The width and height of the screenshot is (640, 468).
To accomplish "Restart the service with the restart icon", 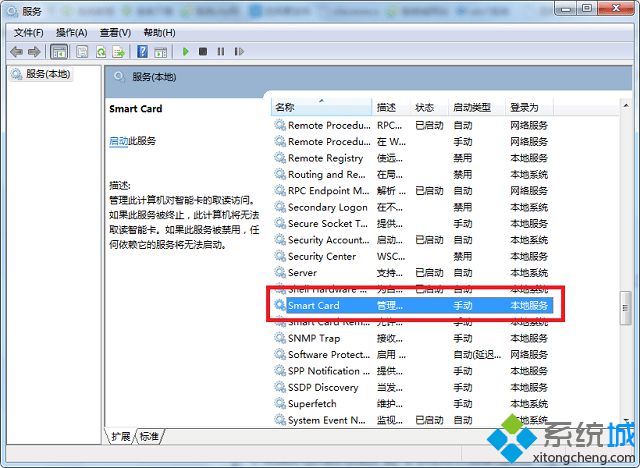I will pyautogui.click(x=239, y=51).
